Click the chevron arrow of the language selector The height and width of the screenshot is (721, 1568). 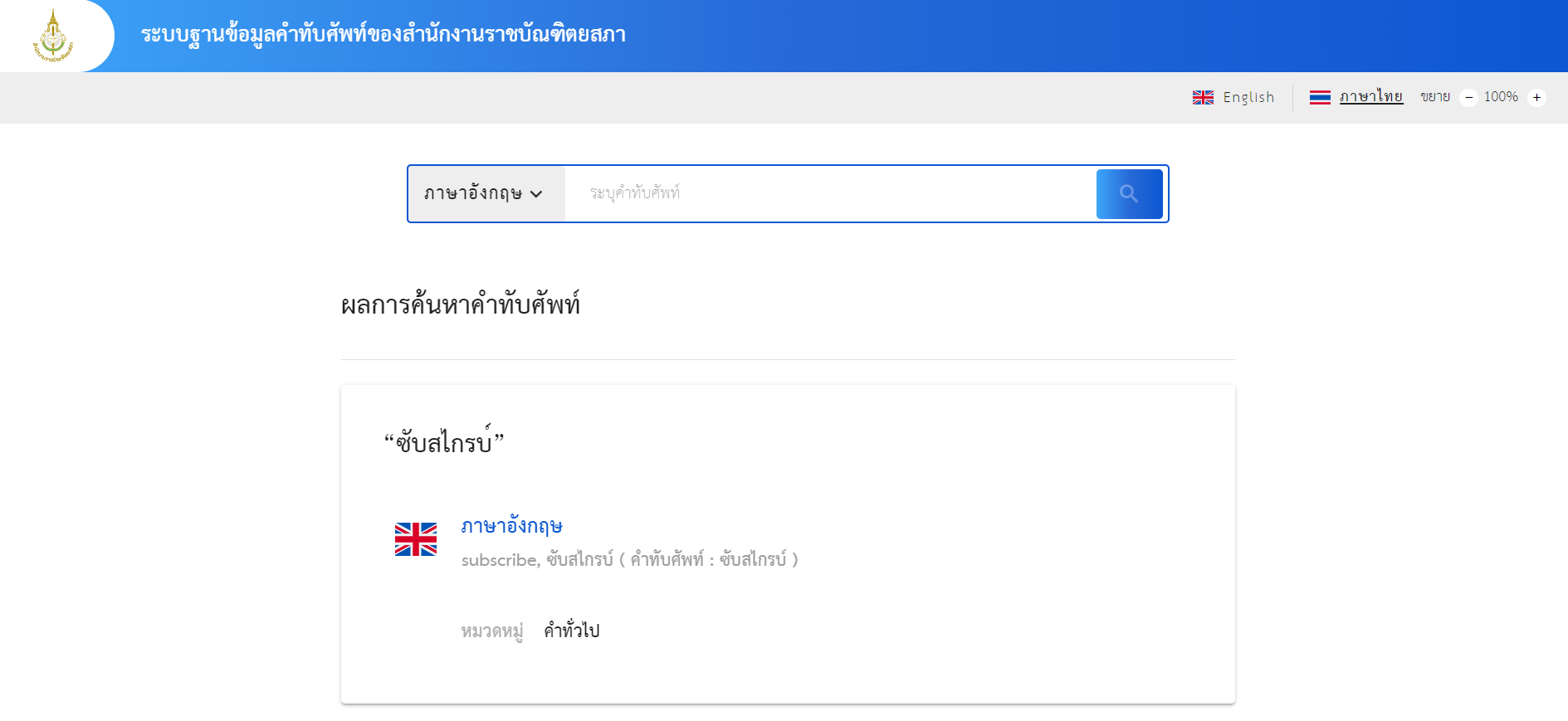coord(536,194)
